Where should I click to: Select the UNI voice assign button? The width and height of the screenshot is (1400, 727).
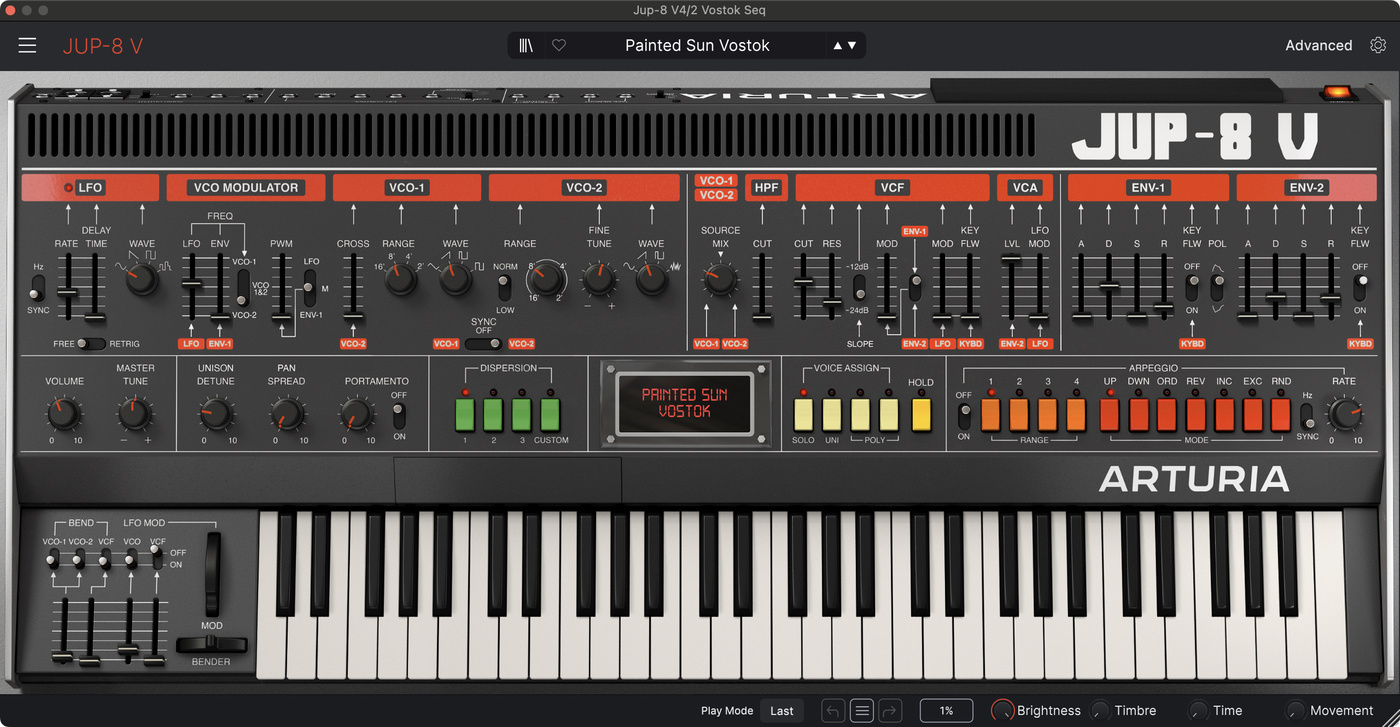832,414
